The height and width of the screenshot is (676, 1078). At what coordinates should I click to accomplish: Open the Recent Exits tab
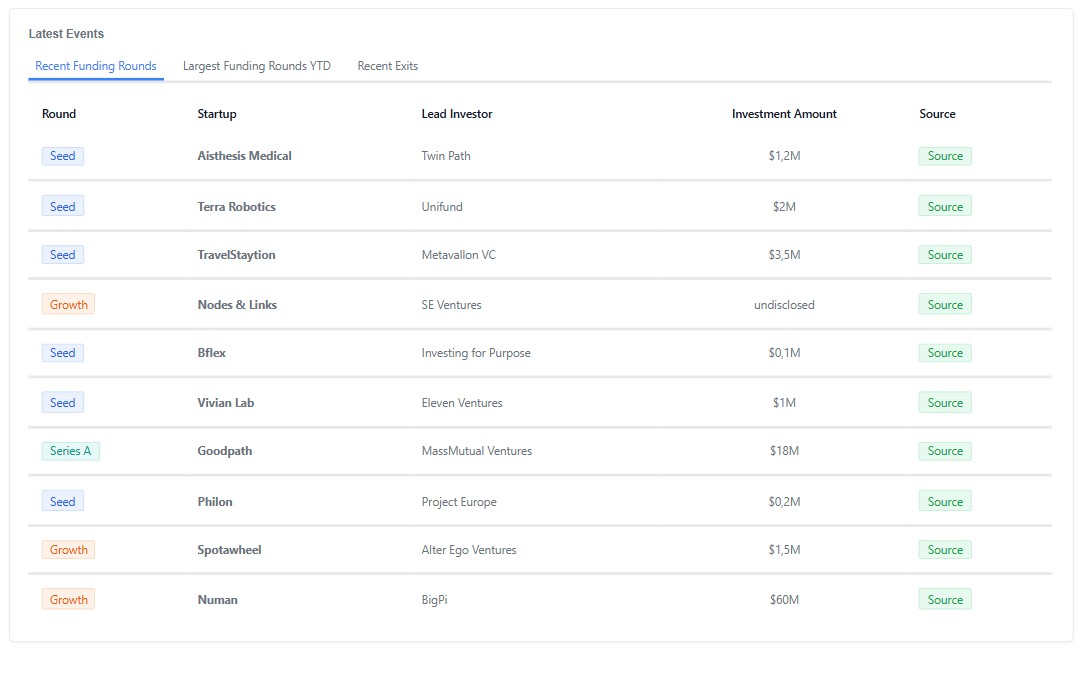(x=387, y=66)
